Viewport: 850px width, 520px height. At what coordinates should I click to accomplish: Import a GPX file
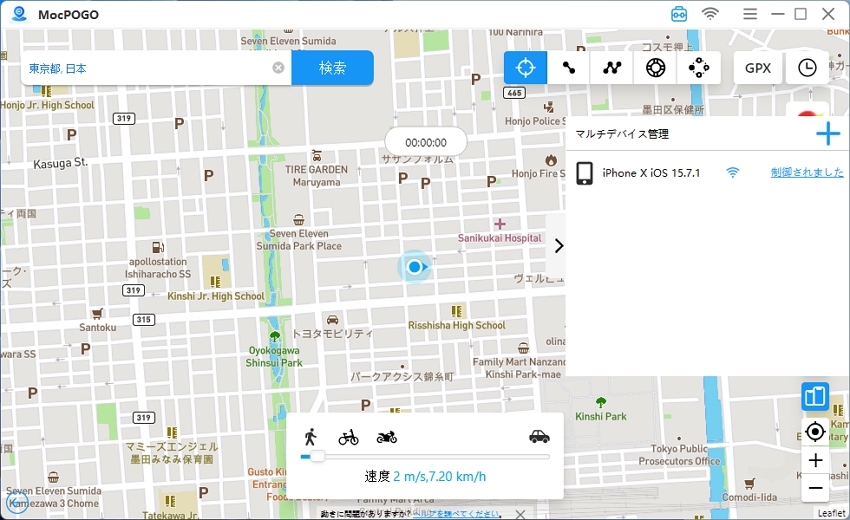tap(757, 68)
